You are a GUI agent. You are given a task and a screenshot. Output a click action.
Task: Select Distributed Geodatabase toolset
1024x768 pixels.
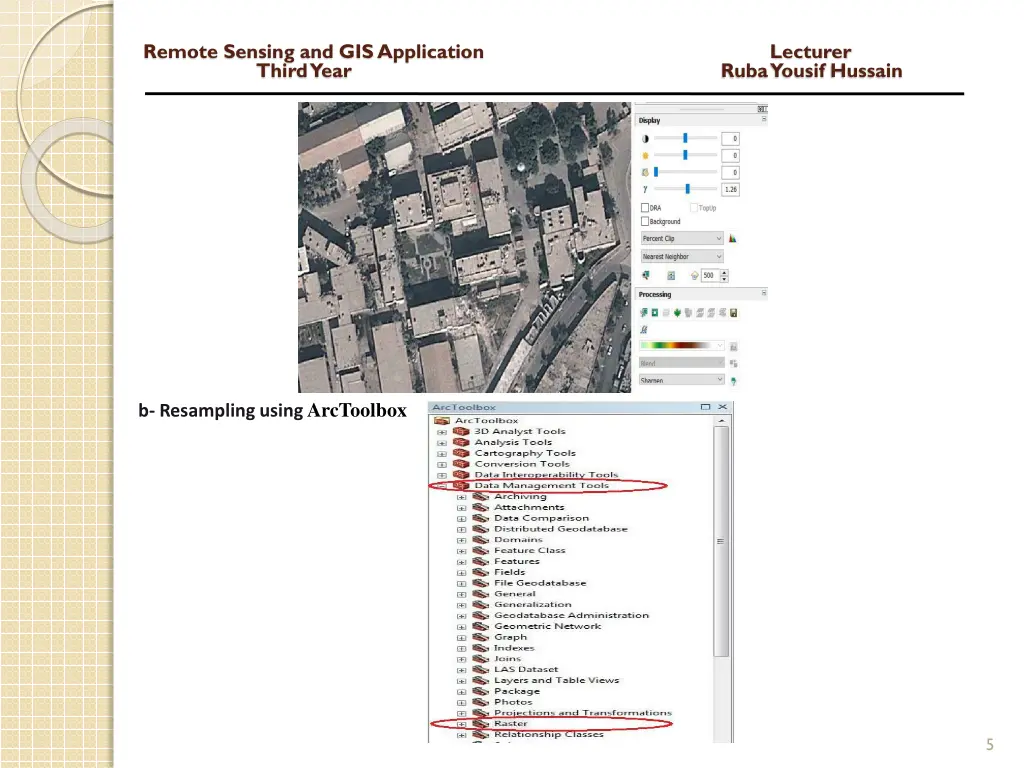560,529
